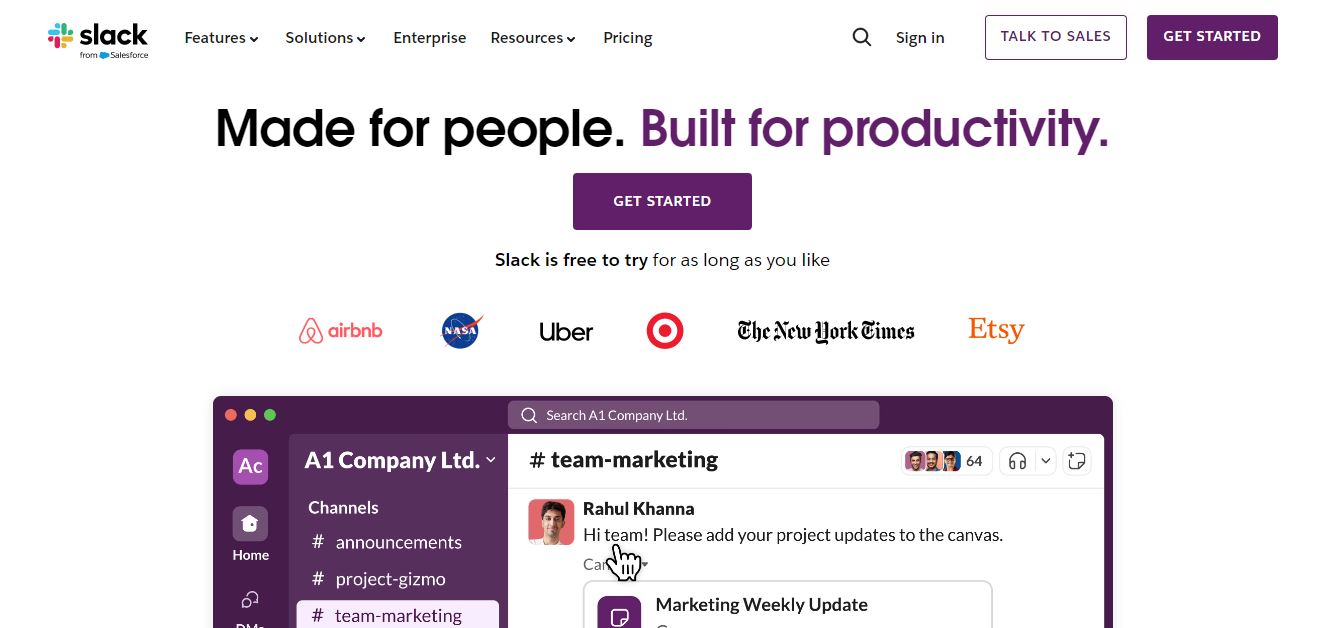Click the Airbnb customer logo
Screen dimensions: 1320x628
[x=340, y=331]
